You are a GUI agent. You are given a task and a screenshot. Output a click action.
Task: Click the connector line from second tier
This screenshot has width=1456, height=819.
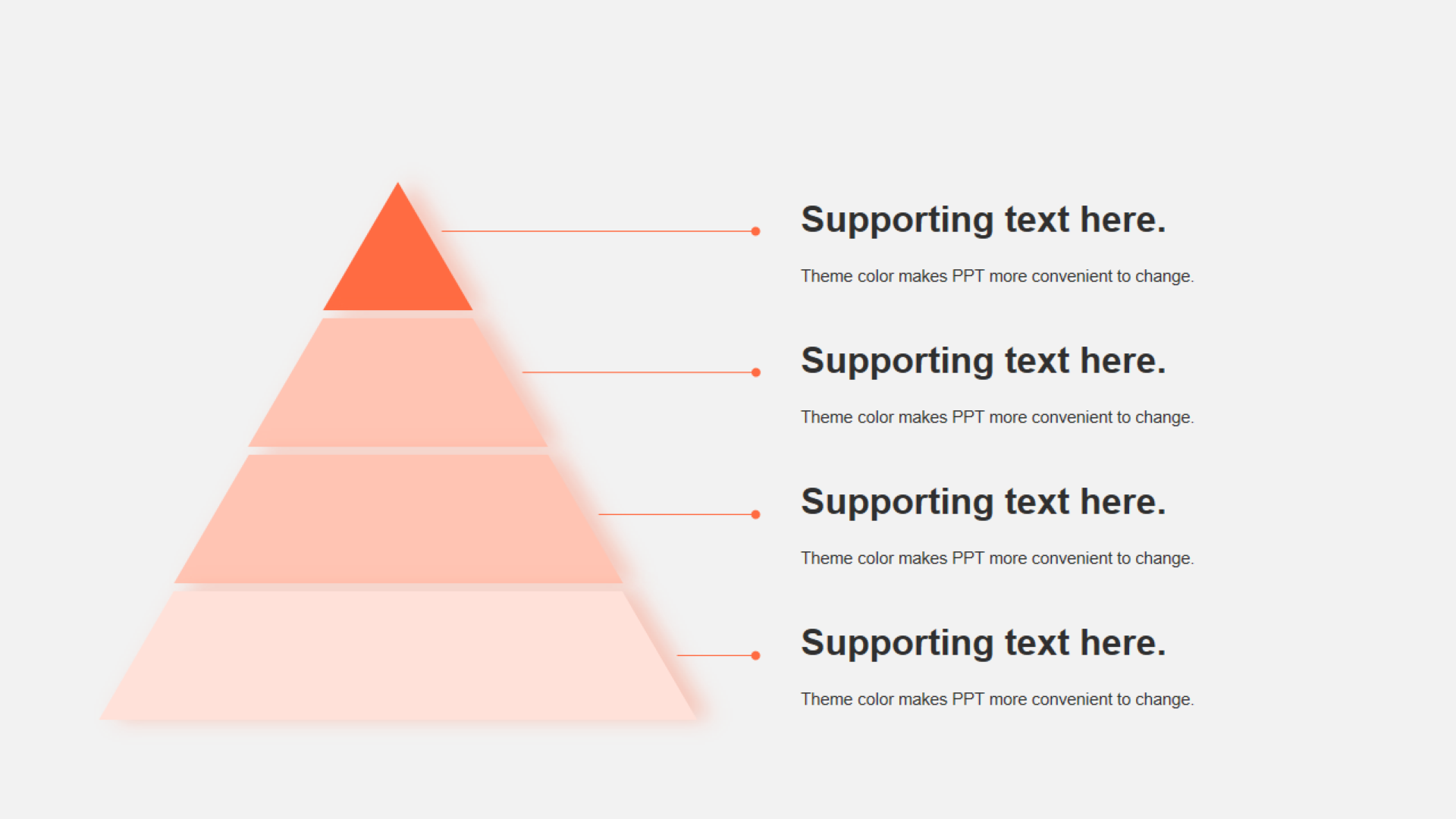(637, 372)
